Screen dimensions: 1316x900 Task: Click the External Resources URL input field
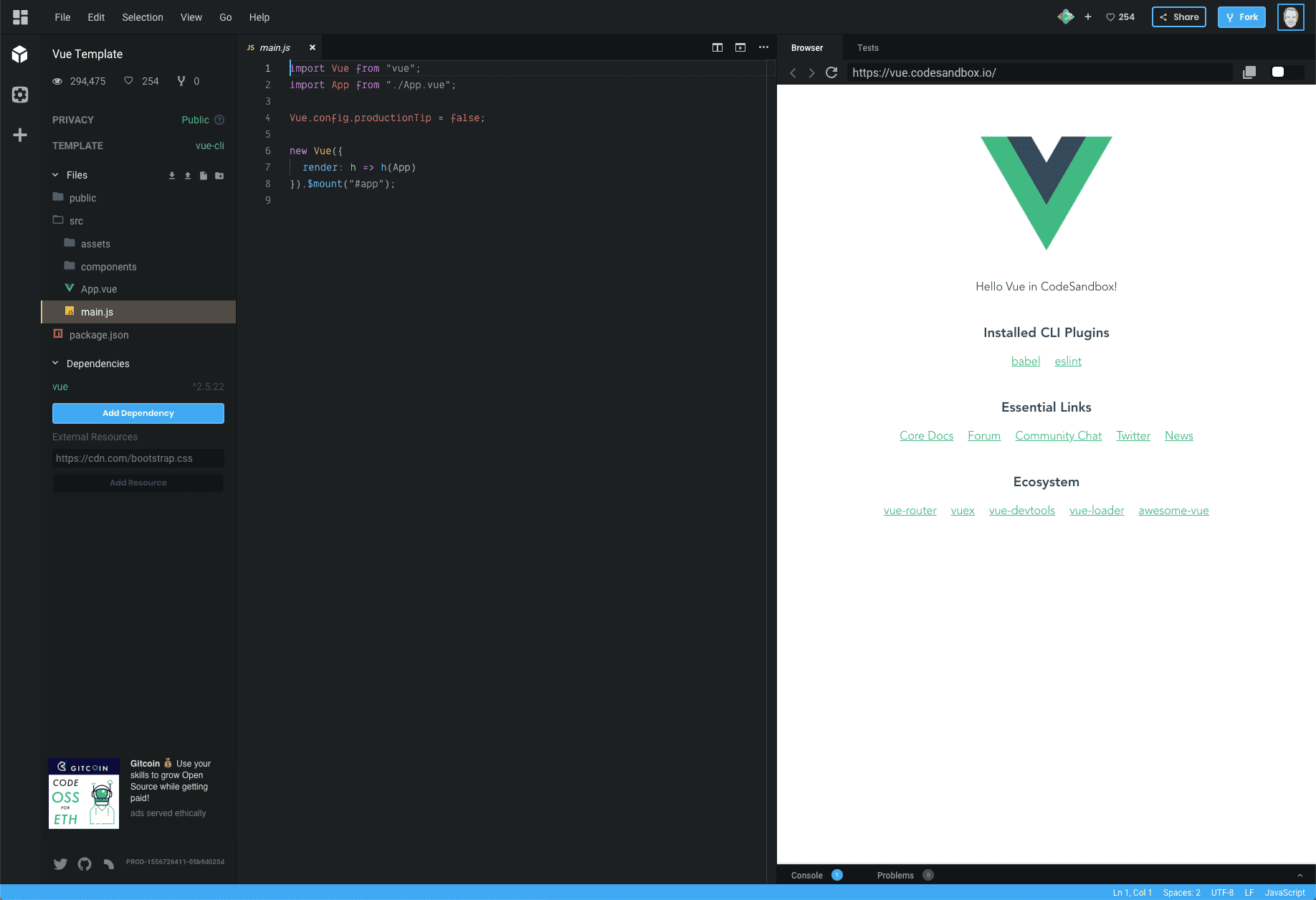tap(138, 458)
